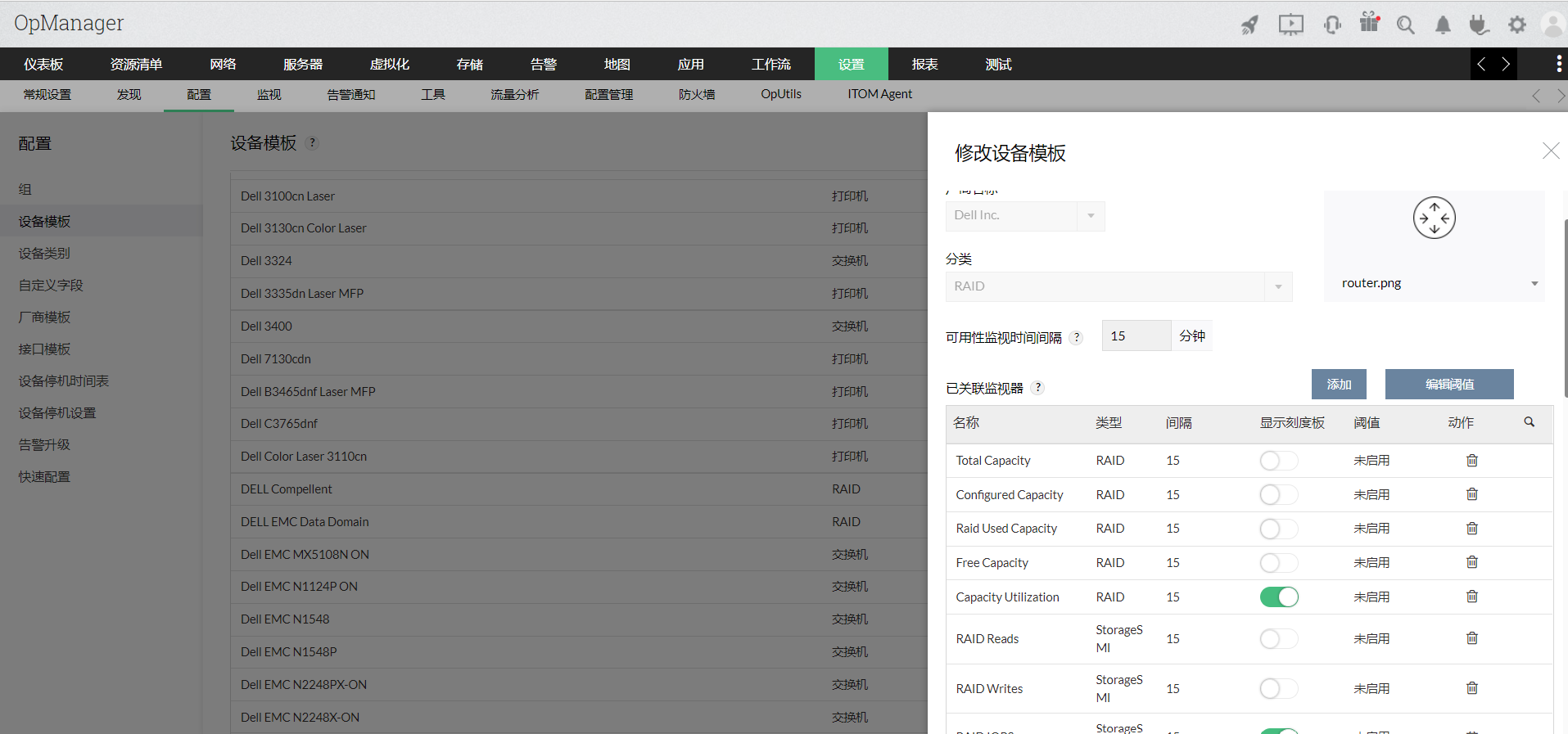This screenshot has height=734, width=1568.
Task: Click the rocket quick-start icon
Action: (x=1249, y=25)
